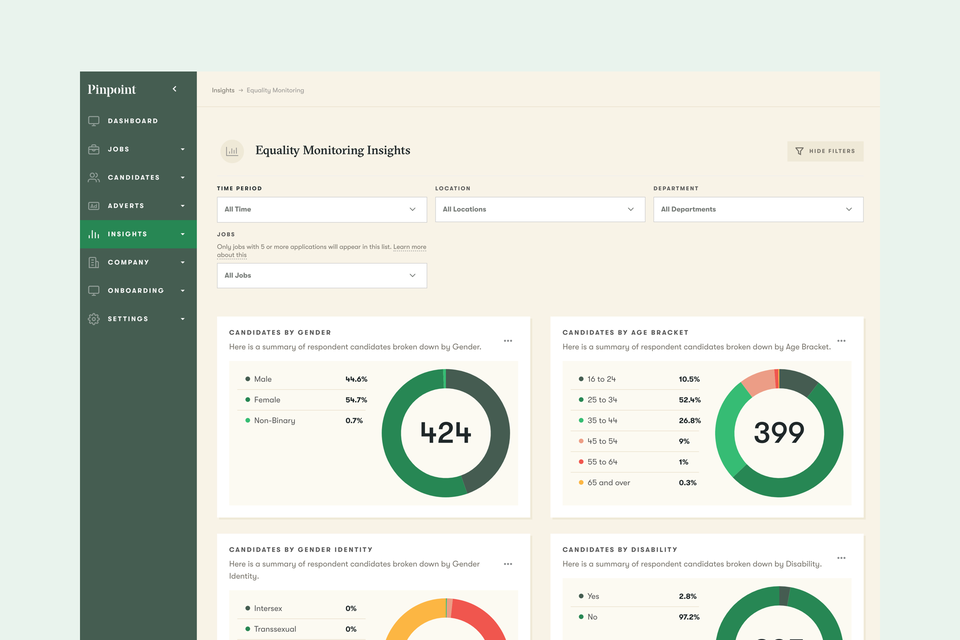Click the Candidates by Gender heading

(x=280, y=333)
